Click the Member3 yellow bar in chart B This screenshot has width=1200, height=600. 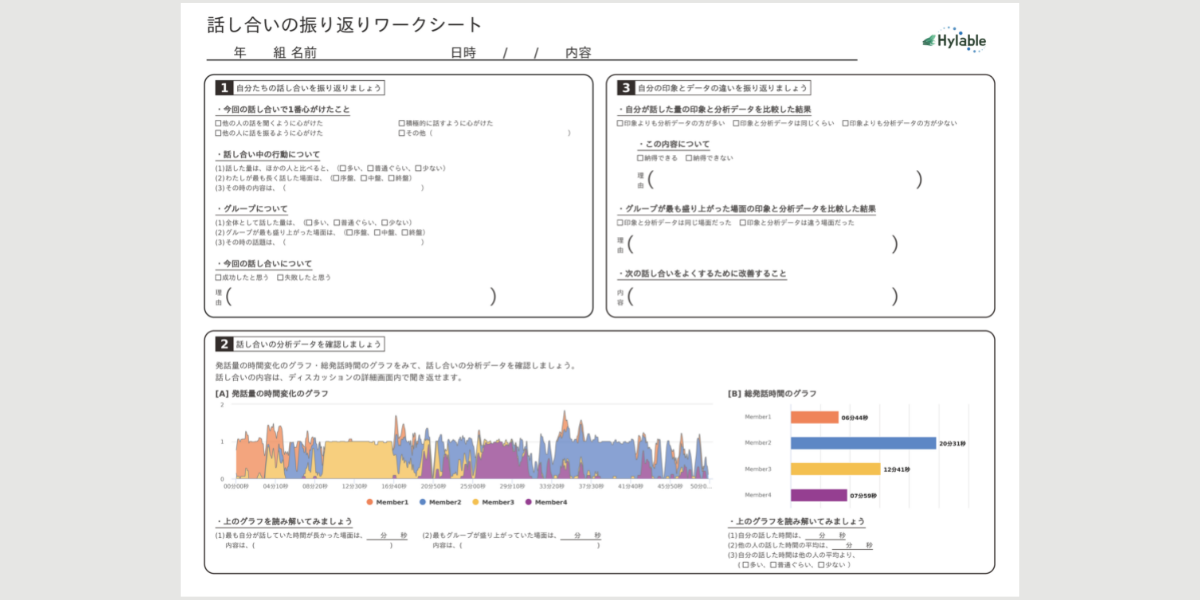pyautogui.click(x=835, y=469)
